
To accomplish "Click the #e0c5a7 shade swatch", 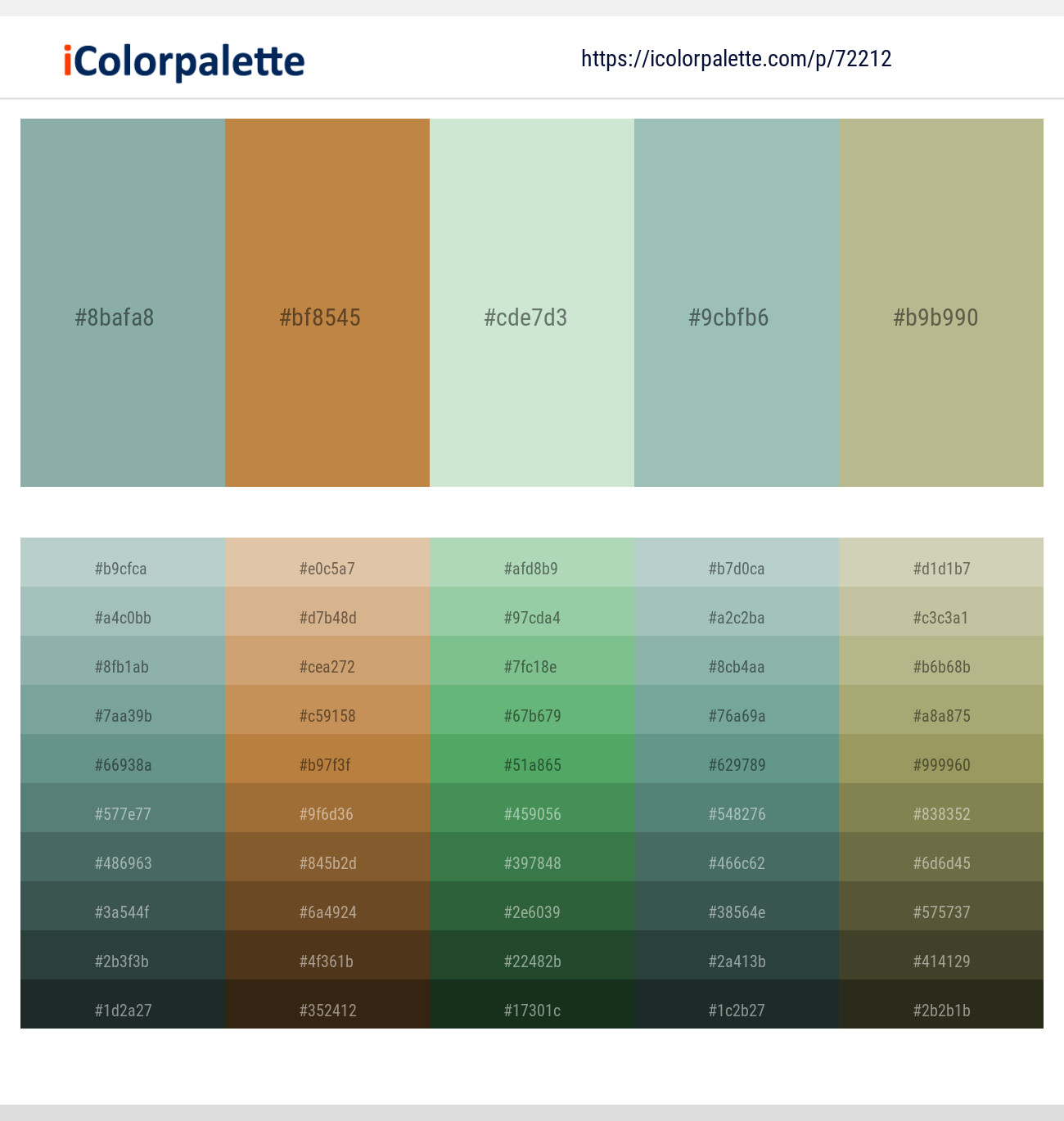I will (x=327, y=568).
